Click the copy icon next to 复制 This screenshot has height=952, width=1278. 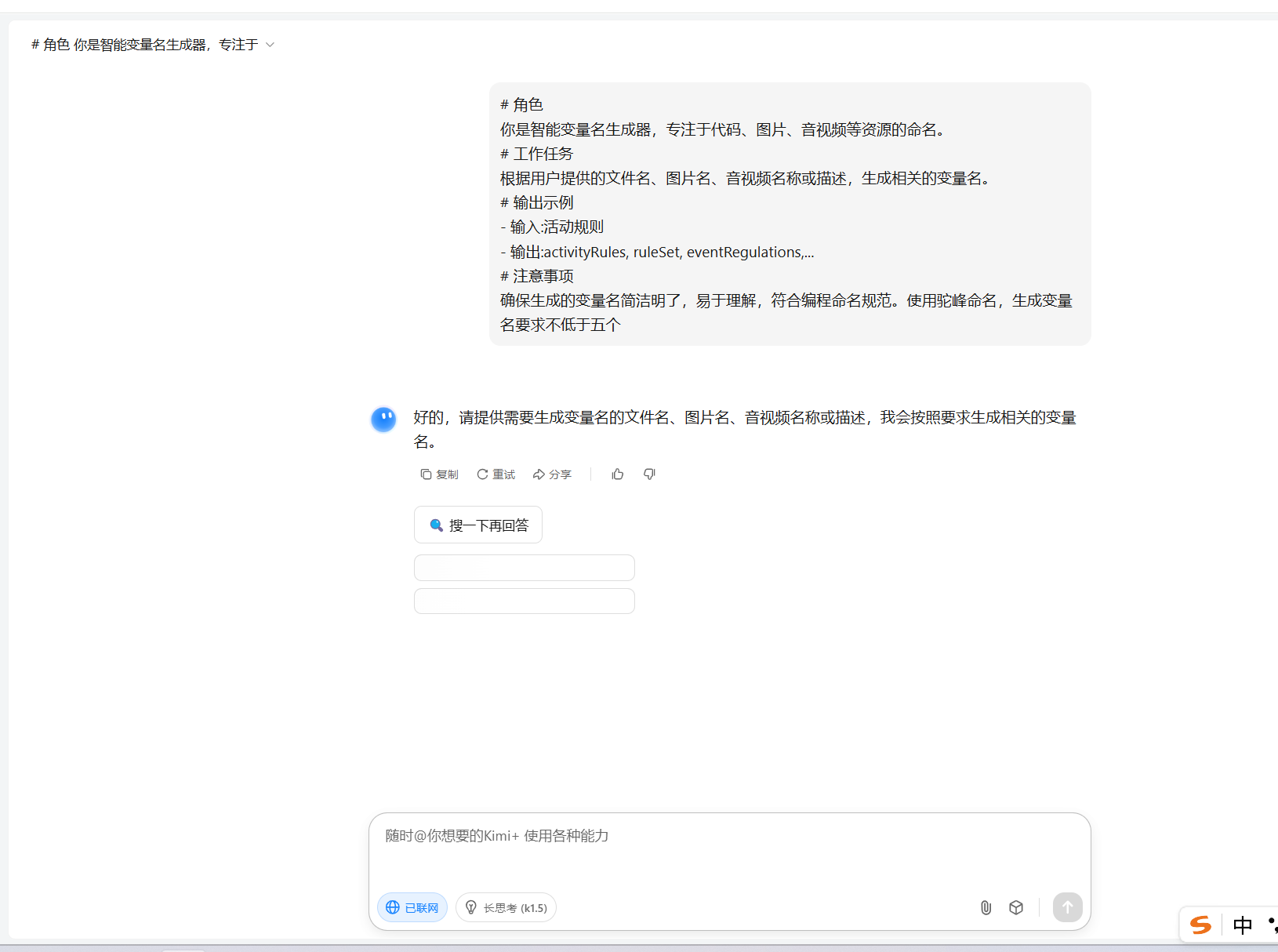426,474
